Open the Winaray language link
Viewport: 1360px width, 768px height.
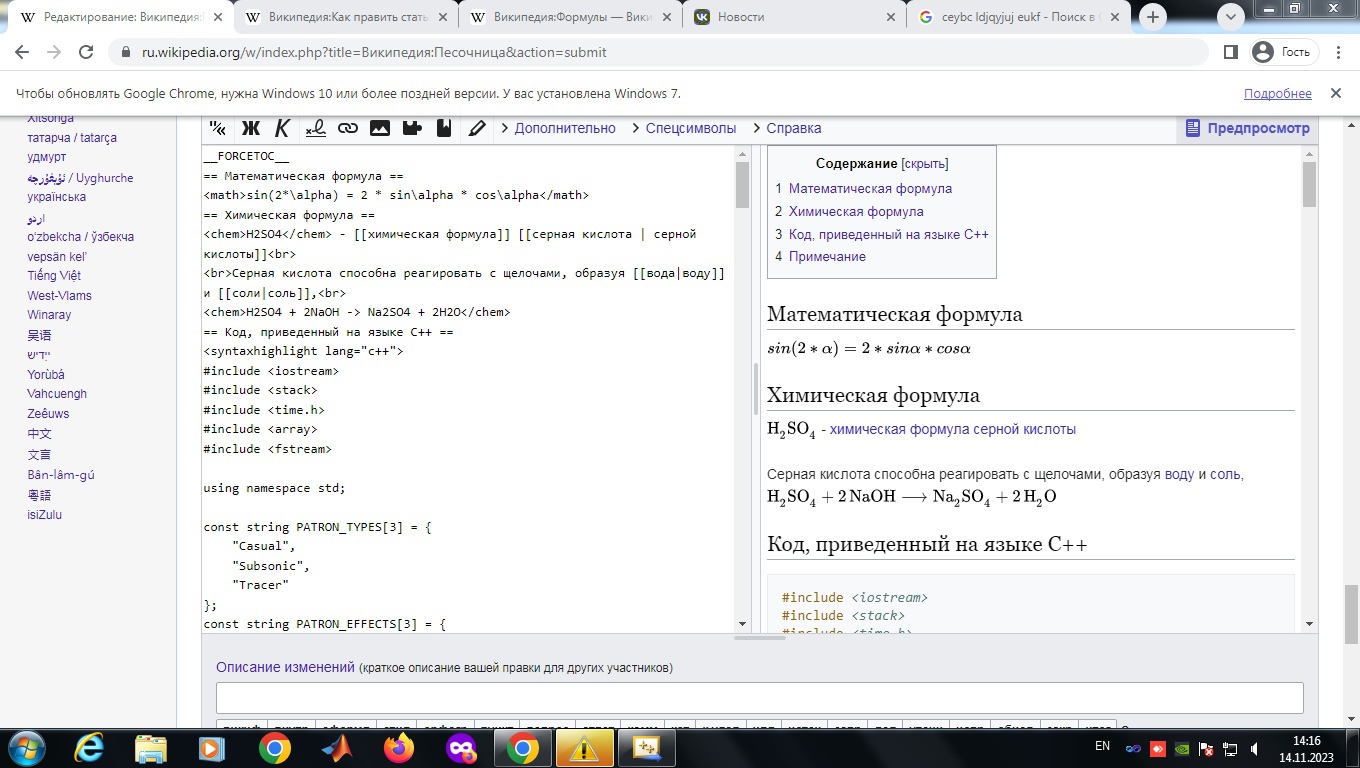click(x=49, y=315)
